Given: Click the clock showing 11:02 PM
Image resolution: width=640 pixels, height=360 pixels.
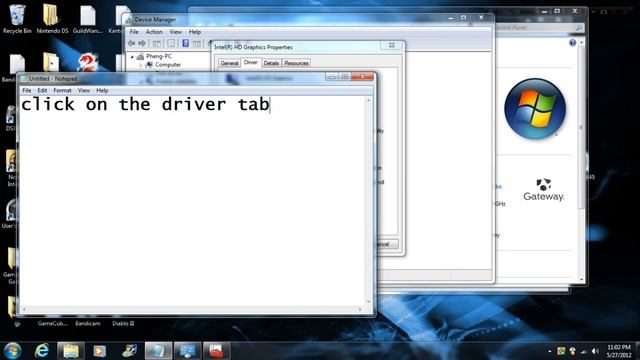Looking at the screenshot, I should click(619, 351).
